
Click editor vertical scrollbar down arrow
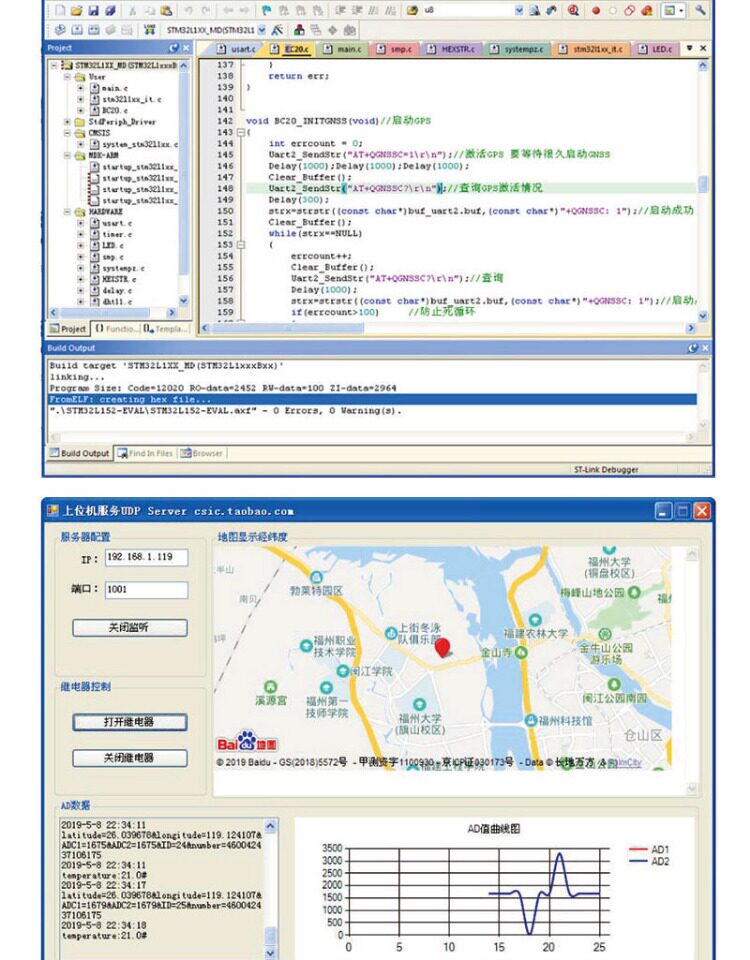coord(703,316)
